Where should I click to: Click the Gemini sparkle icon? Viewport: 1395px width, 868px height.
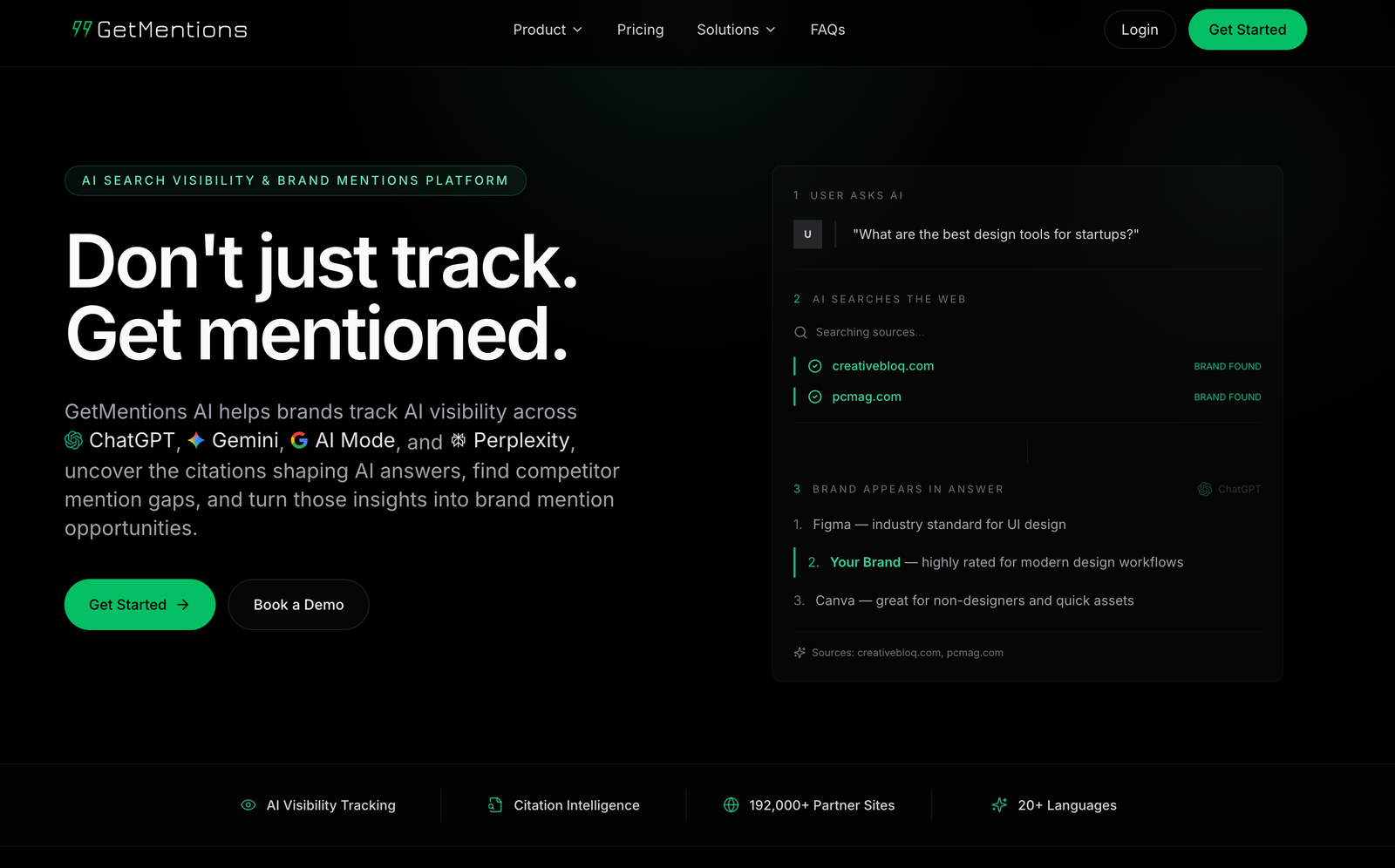tap(197, 440)
